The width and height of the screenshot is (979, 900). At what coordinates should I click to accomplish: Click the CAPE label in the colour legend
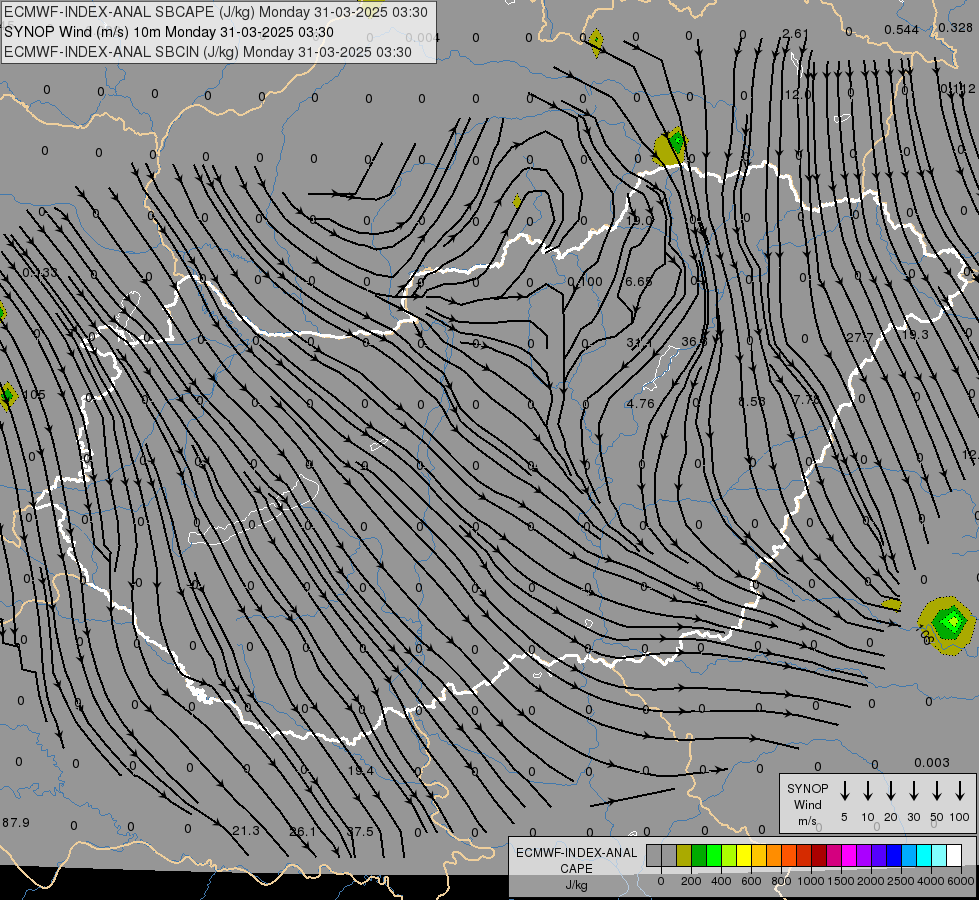click(576, 869)
